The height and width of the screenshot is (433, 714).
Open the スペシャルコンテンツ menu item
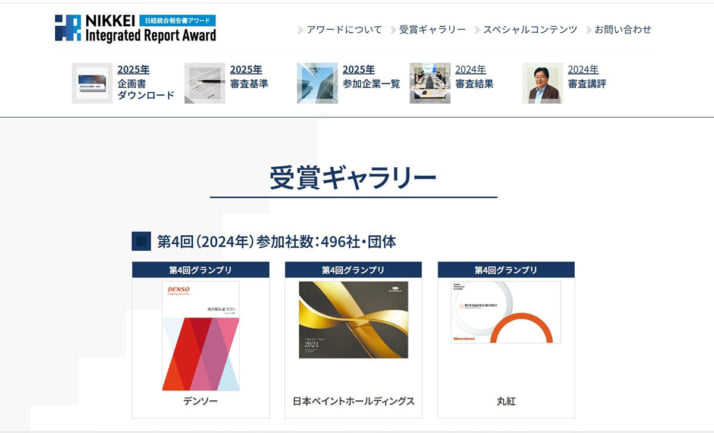point(530,30)
